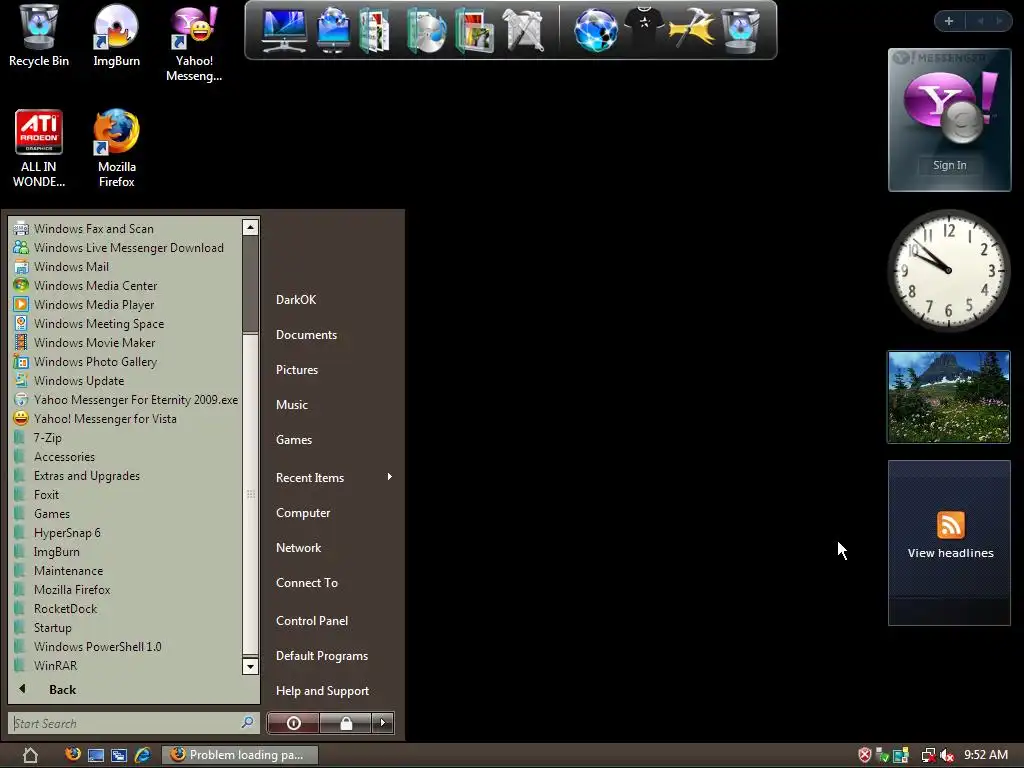Click the disc media icon in RocketDock
The image size is (1024, 768).
426,30
